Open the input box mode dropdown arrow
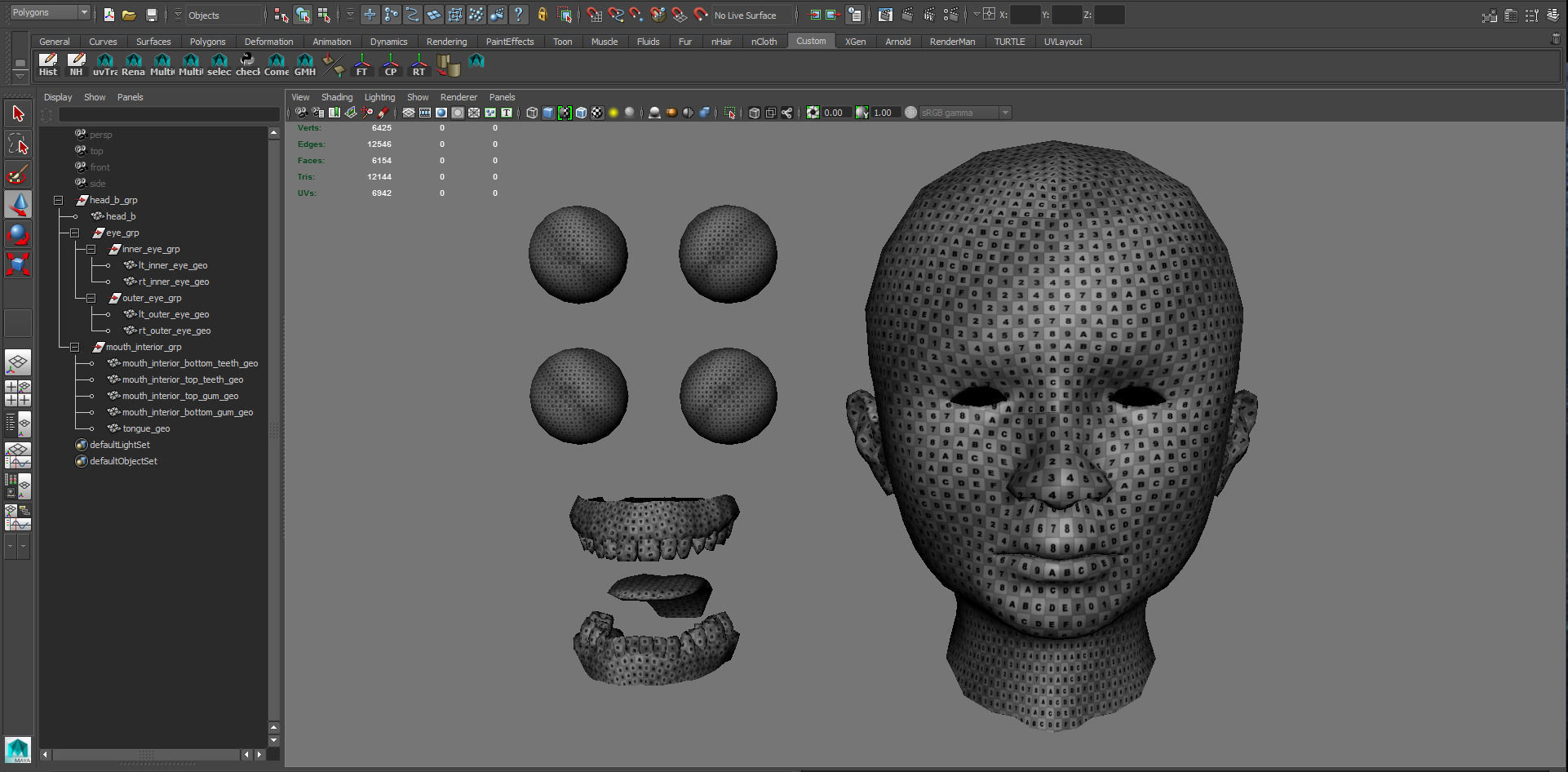The image size is (1568, 772). (x=977, y=15)
